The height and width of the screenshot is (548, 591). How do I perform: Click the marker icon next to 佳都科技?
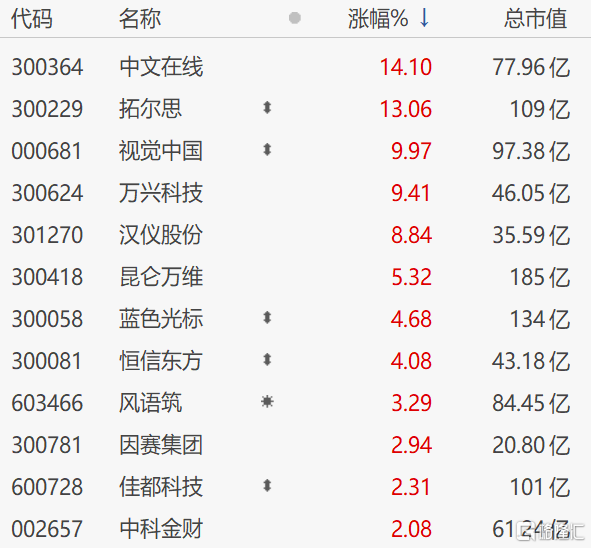point(267,486)
